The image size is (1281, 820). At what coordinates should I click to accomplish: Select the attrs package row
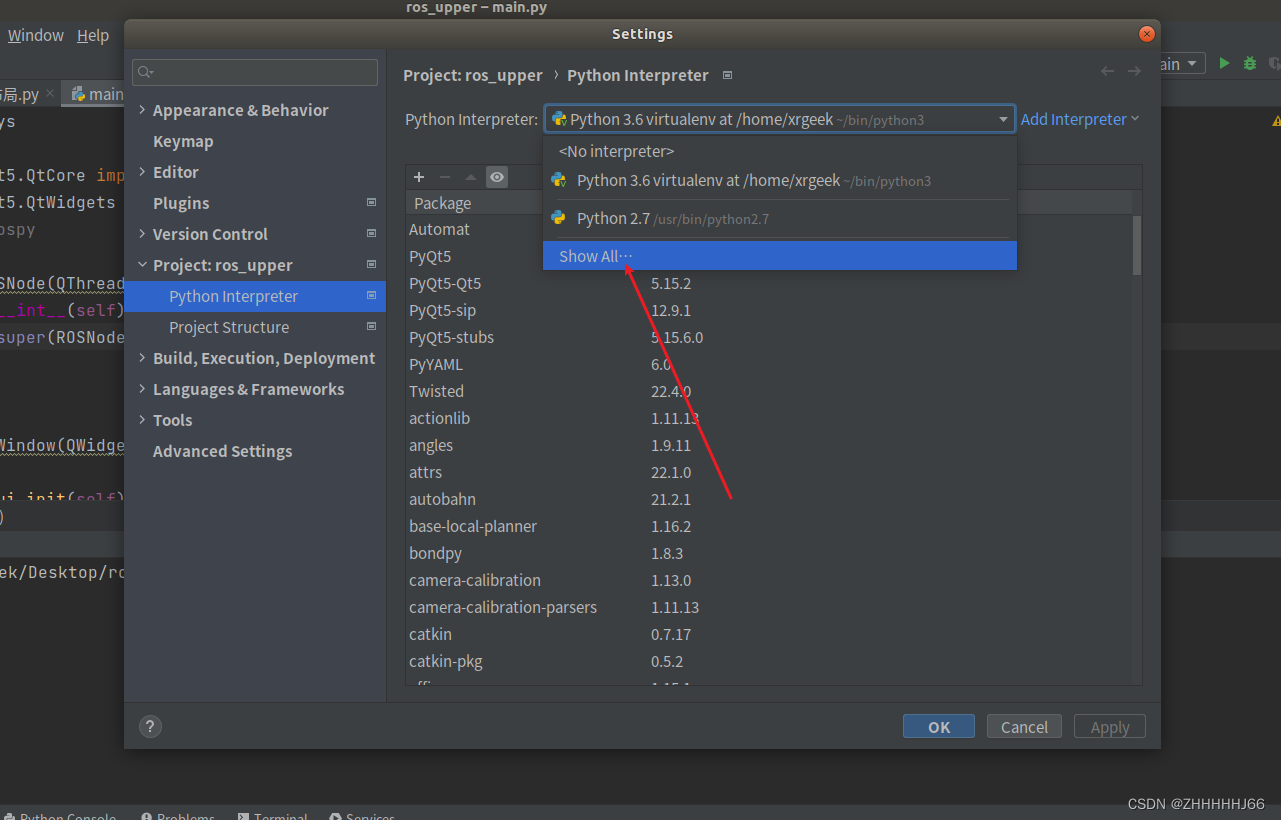tap(769, 472)
